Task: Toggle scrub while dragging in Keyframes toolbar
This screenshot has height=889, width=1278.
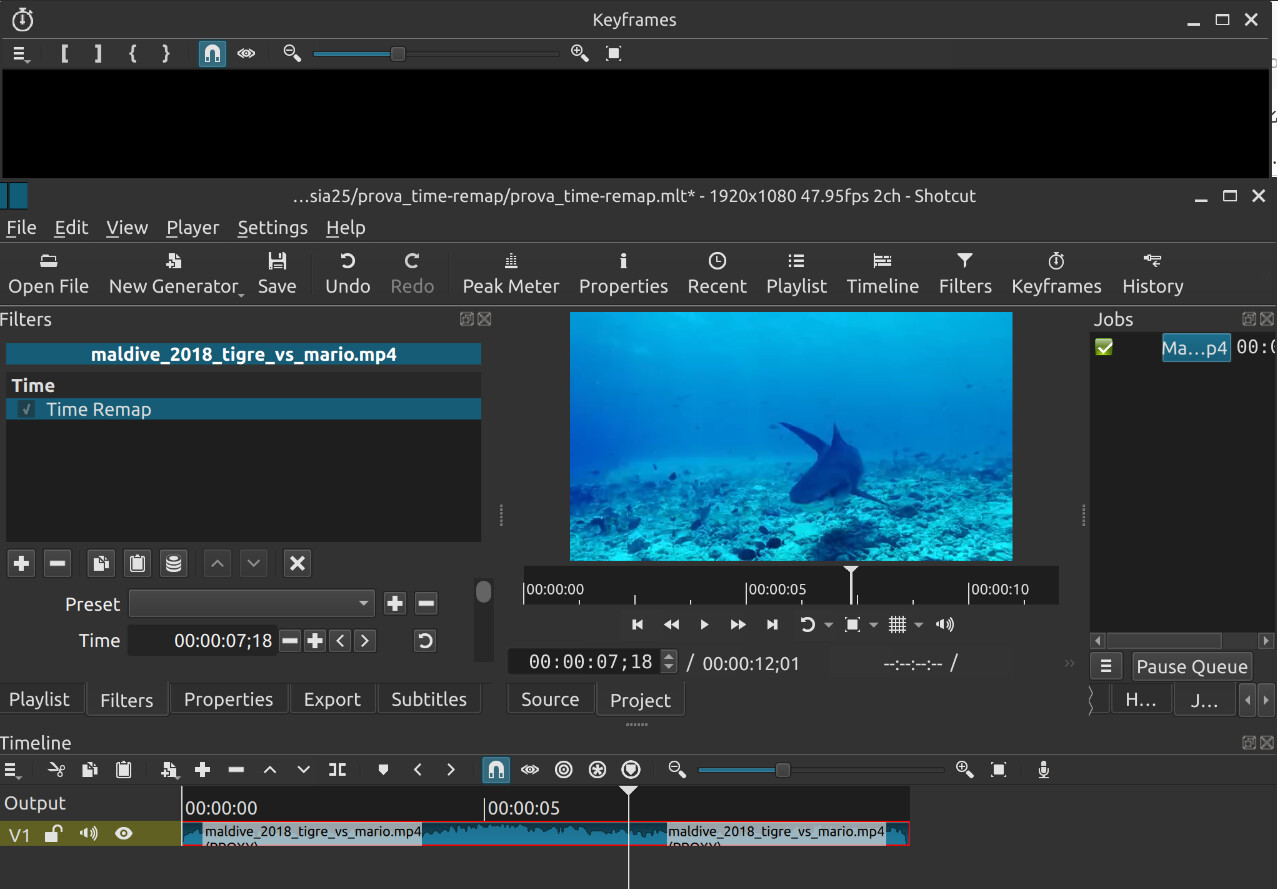Action: pyautogui.click(x=246, y=53)
